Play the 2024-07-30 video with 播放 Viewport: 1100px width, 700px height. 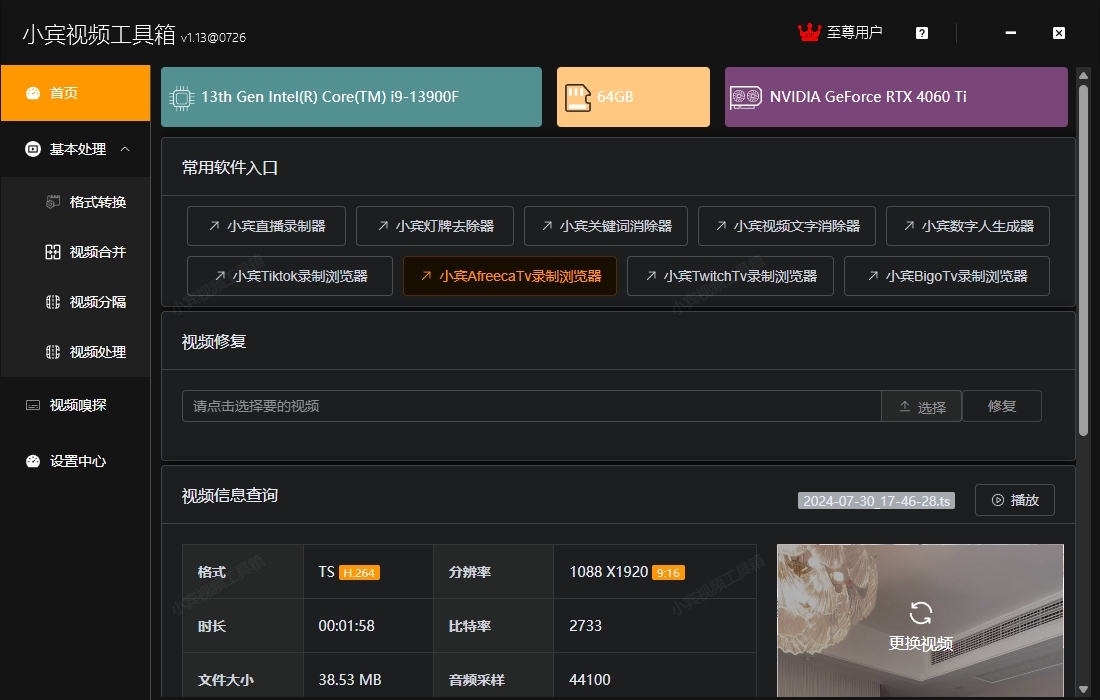click(1014, 500)
